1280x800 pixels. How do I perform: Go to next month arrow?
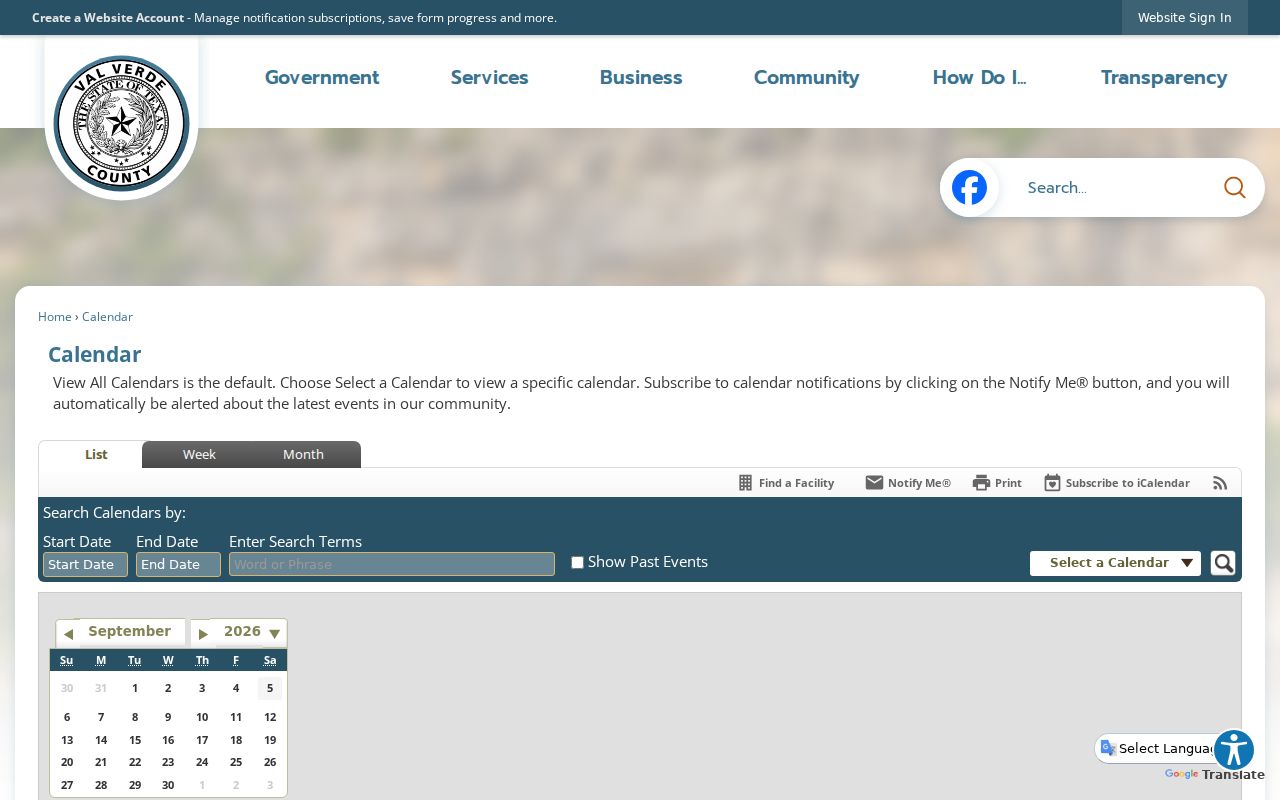pos(203,634)
